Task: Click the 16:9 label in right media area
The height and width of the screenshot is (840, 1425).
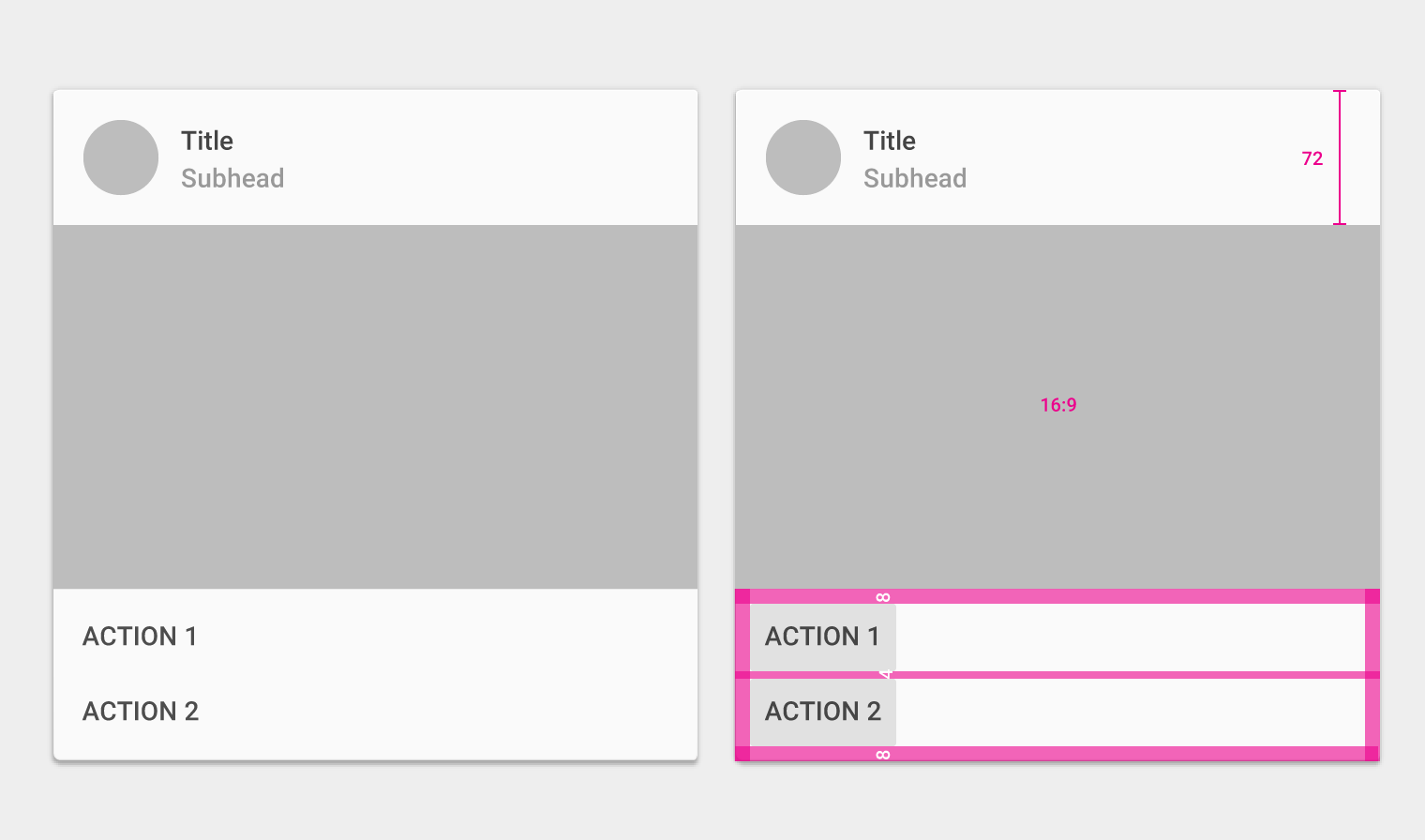Action: [1058, 405]
